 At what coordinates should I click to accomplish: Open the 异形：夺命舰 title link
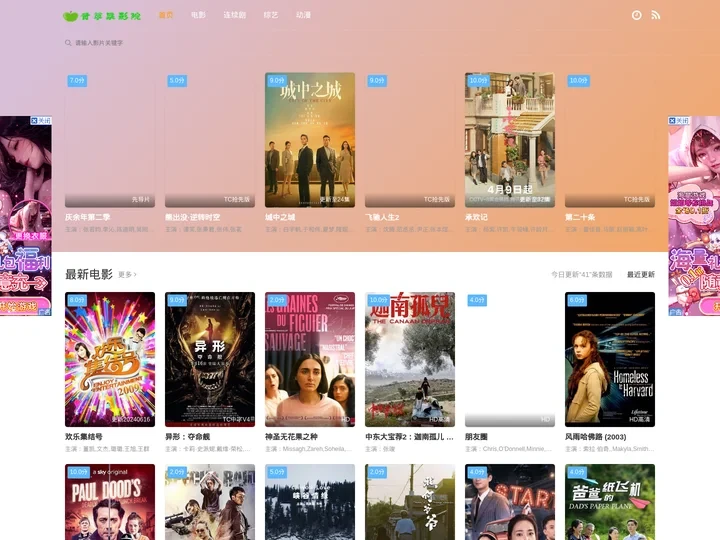point(188,437)
